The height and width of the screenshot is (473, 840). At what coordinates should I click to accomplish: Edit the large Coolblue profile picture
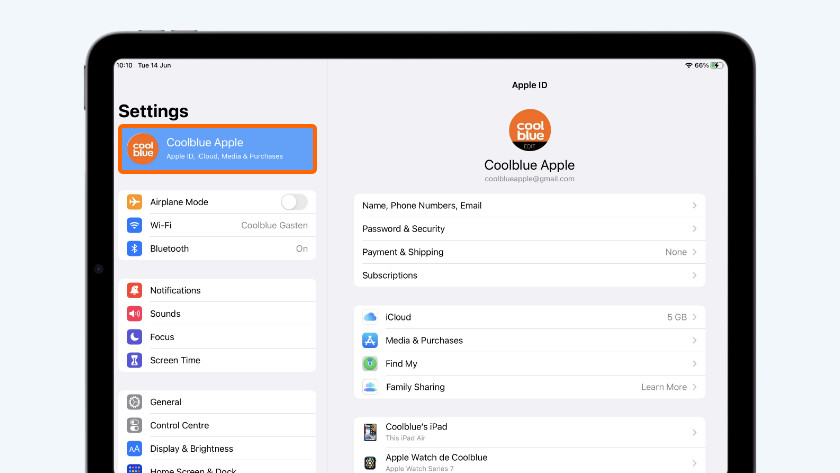coord(530,130)
